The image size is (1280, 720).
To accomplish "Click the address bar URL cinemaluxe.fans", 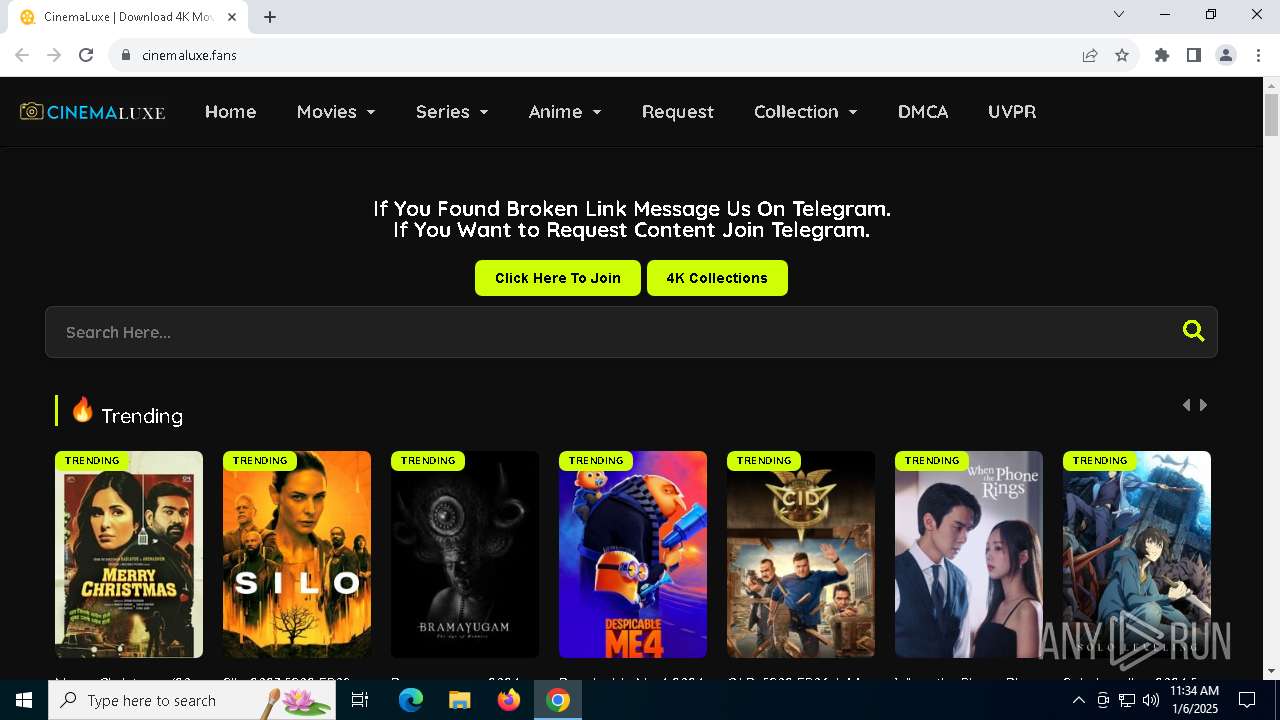I will (189, 55).
